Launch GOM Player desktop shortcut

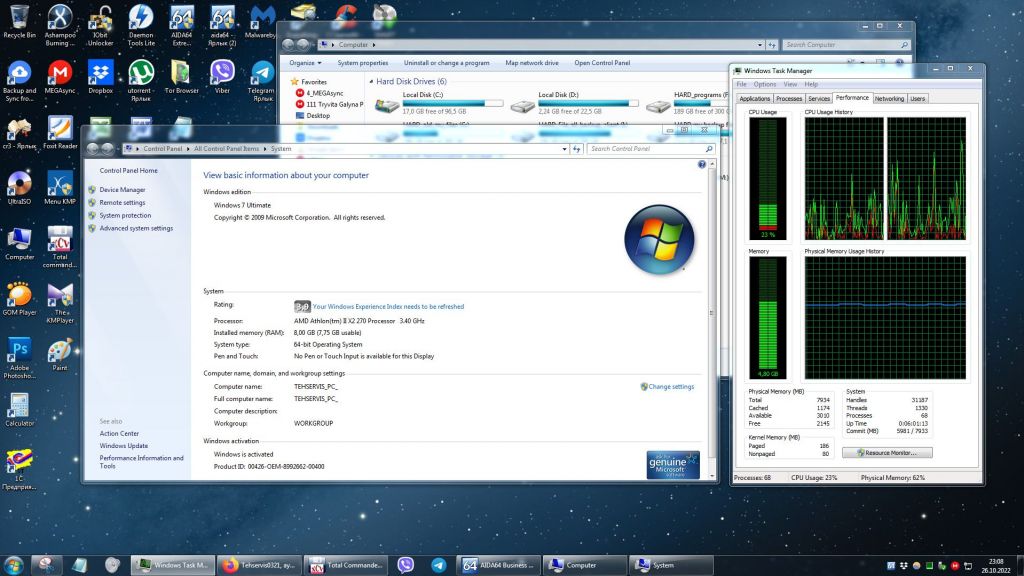pos(19,299)
